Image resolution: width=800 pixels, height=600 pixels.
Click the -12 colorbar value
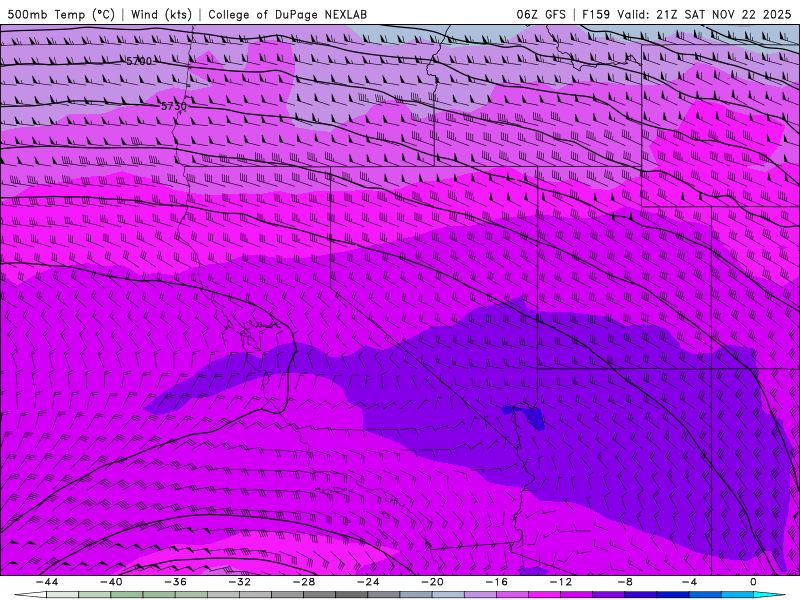[x=561, y=582]
